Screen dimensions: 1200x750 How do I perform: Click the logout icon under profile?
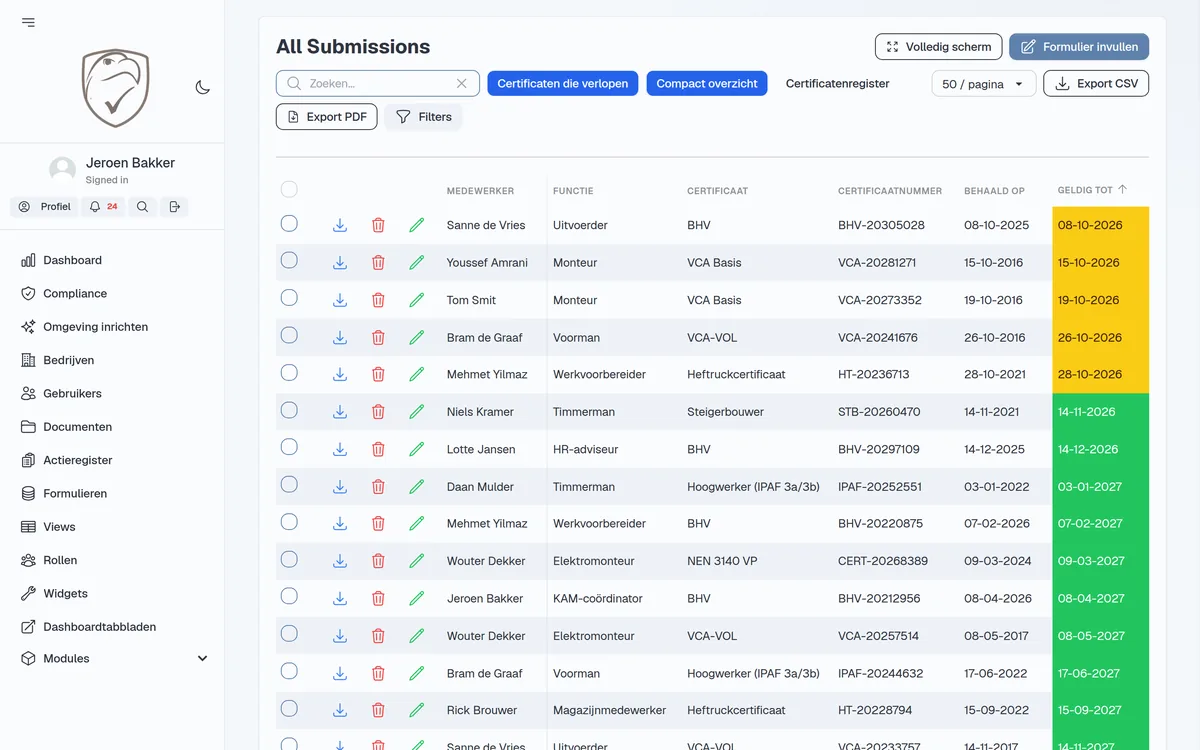tap(174, 207)
